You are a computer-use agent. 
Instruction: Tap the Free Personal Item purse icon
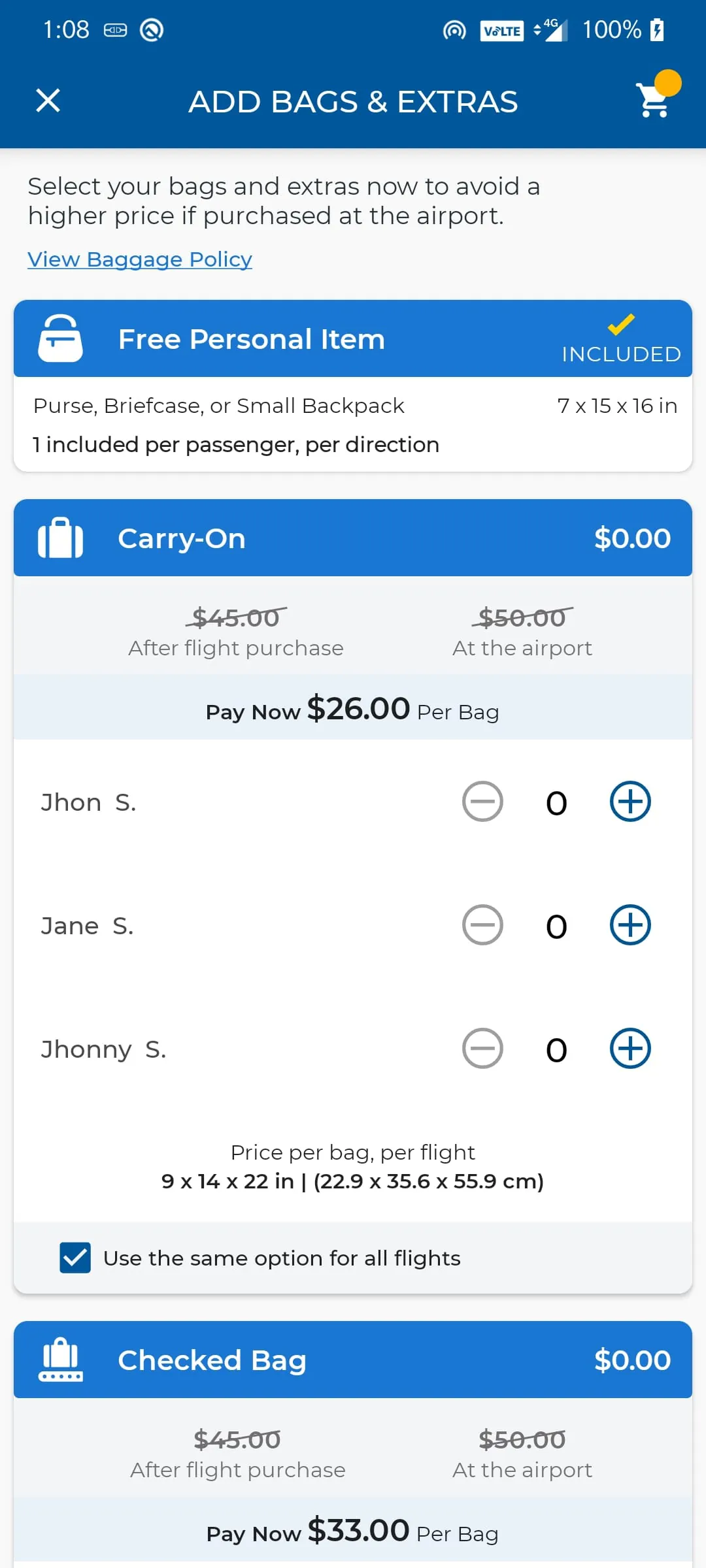click(60, 338)
